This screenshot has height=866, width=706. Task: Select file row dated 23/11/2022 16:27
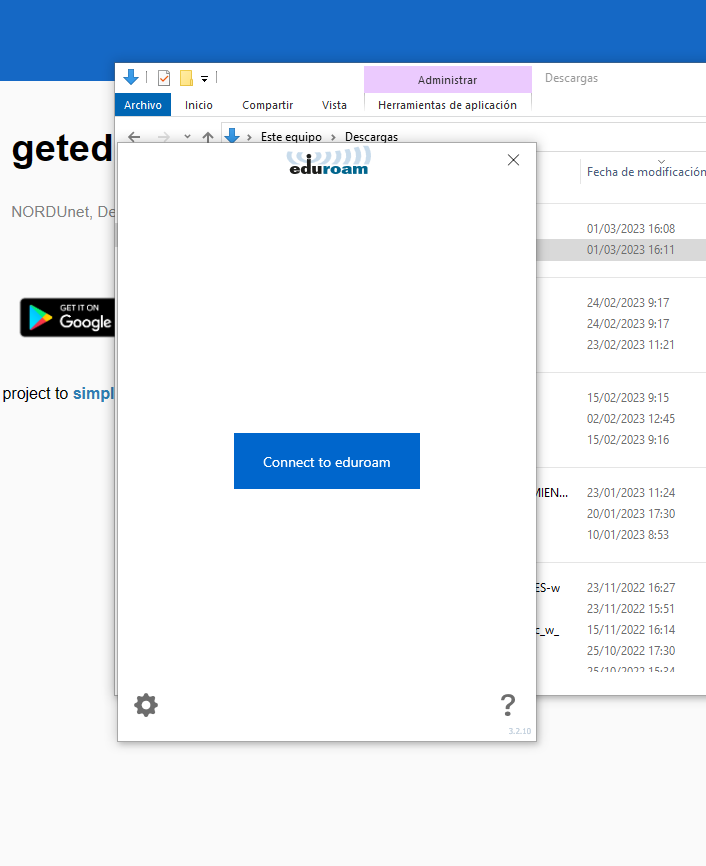pos(621,588)
